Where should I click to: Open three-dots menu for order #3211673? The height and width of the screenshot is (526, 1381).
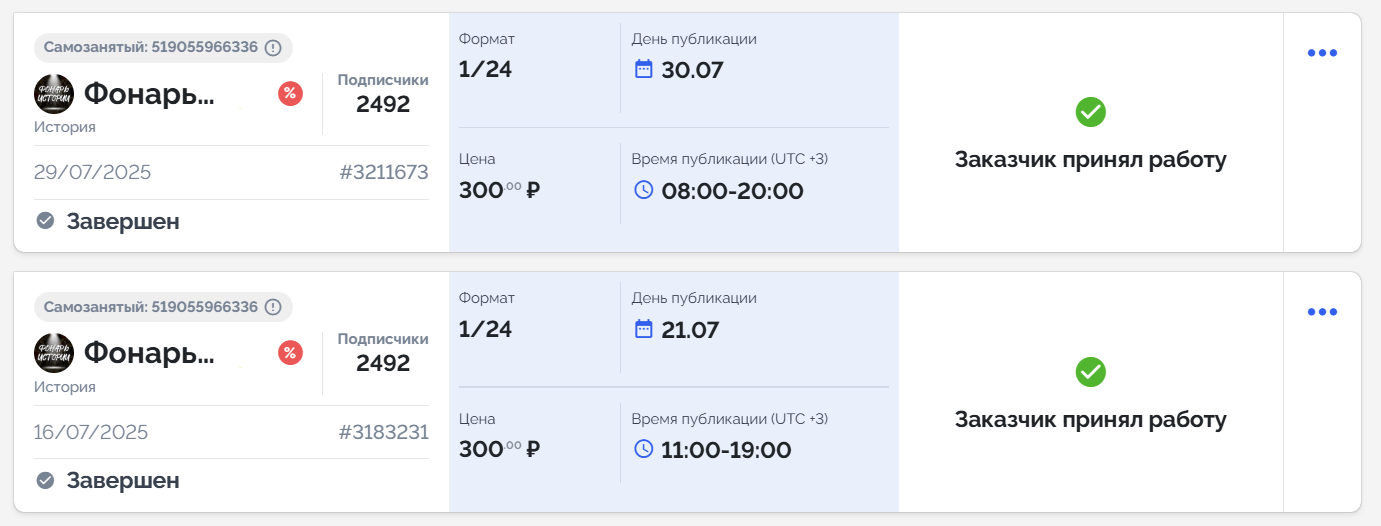[1322, 53]
